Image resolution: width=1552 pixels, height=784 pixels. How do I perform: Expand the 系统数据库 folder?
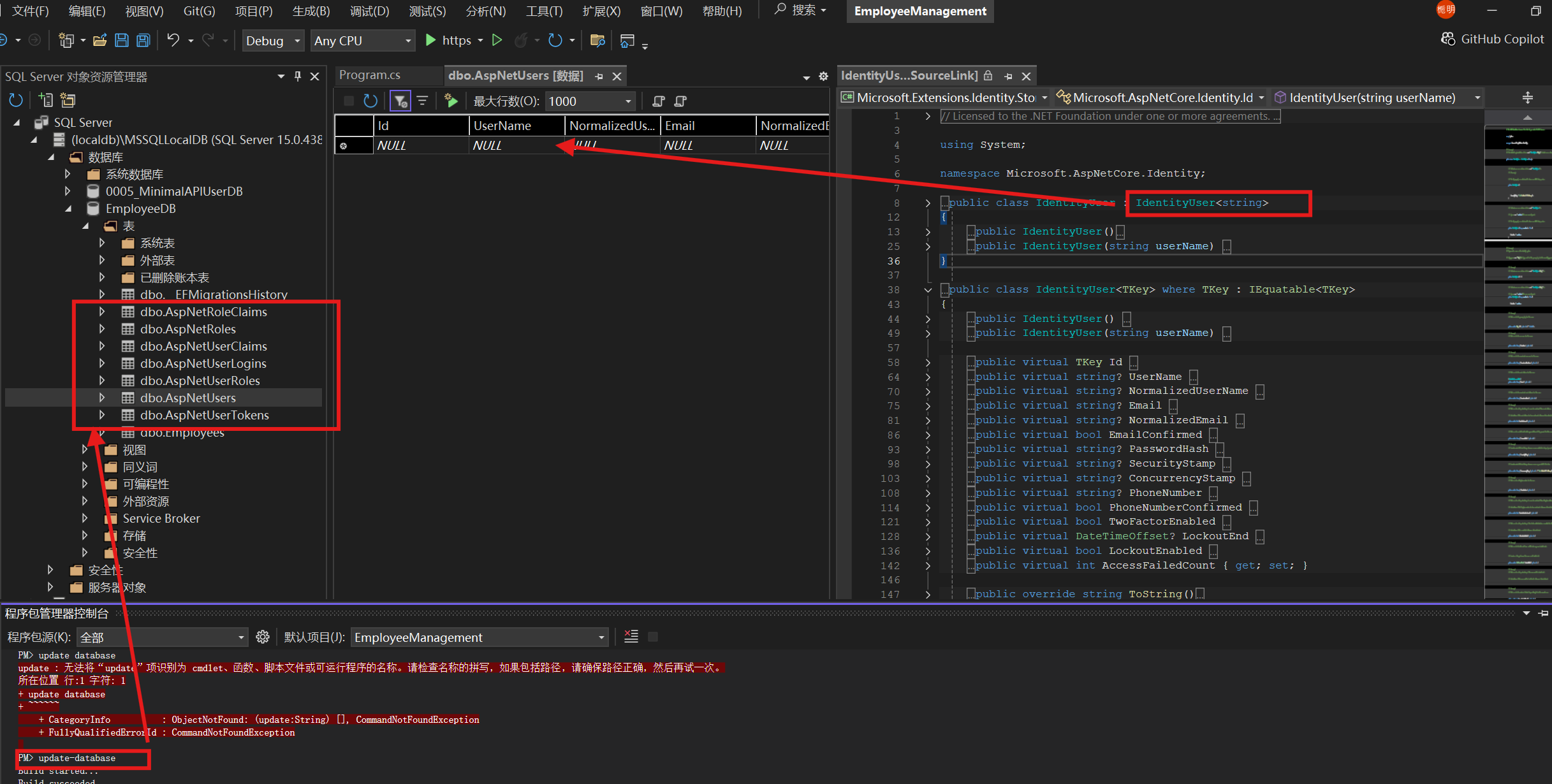click(68, 174)
